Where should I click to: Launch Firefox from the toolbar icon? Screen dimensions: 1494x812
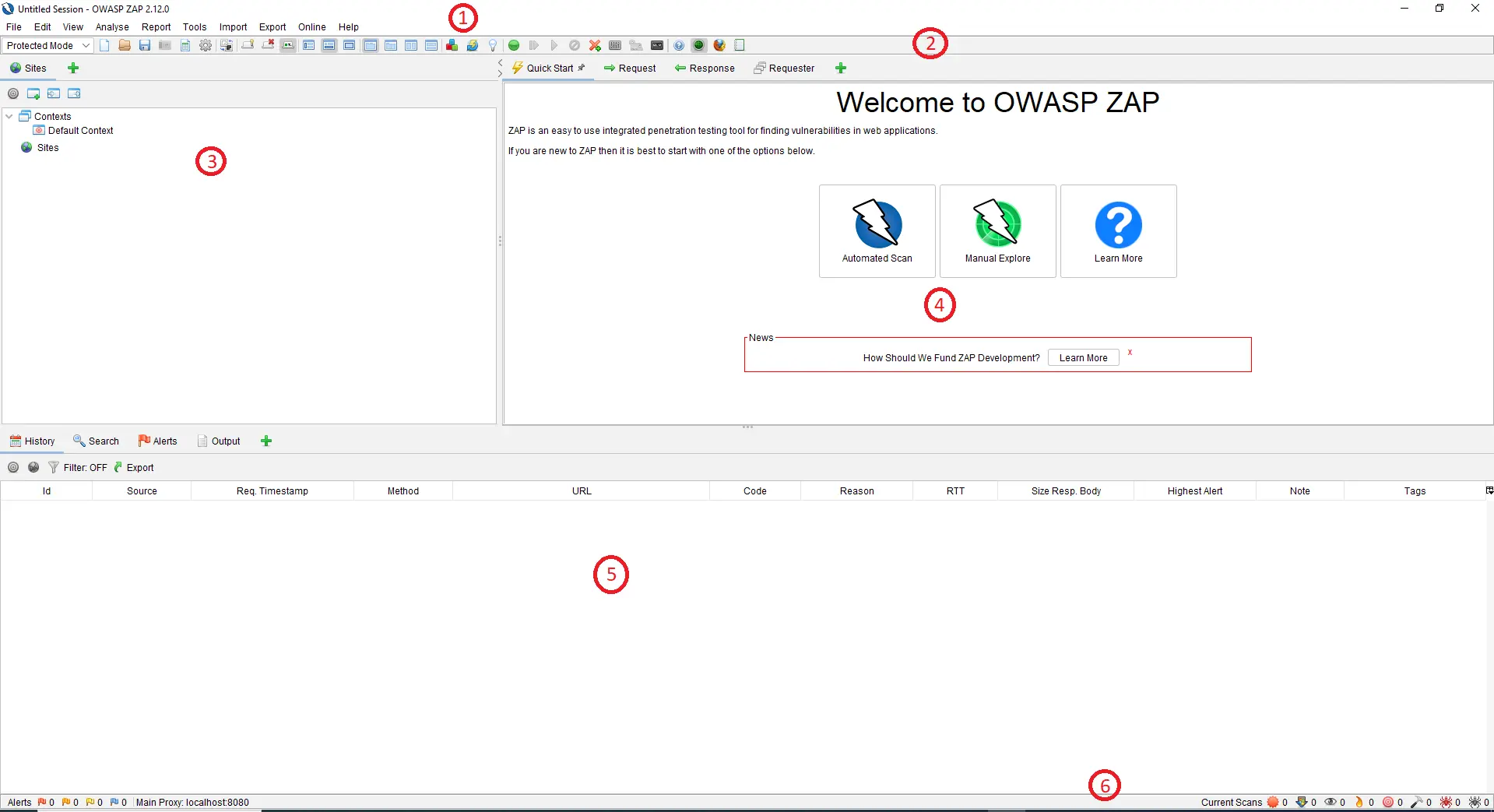719,45
